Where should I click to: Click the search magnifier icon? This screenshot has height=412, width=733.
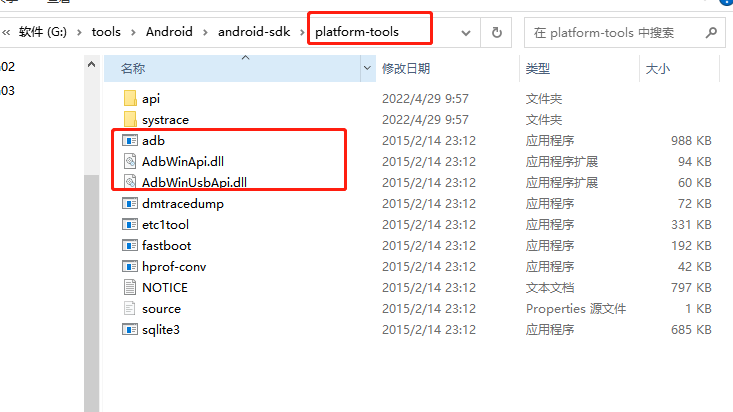click(711, 32)
